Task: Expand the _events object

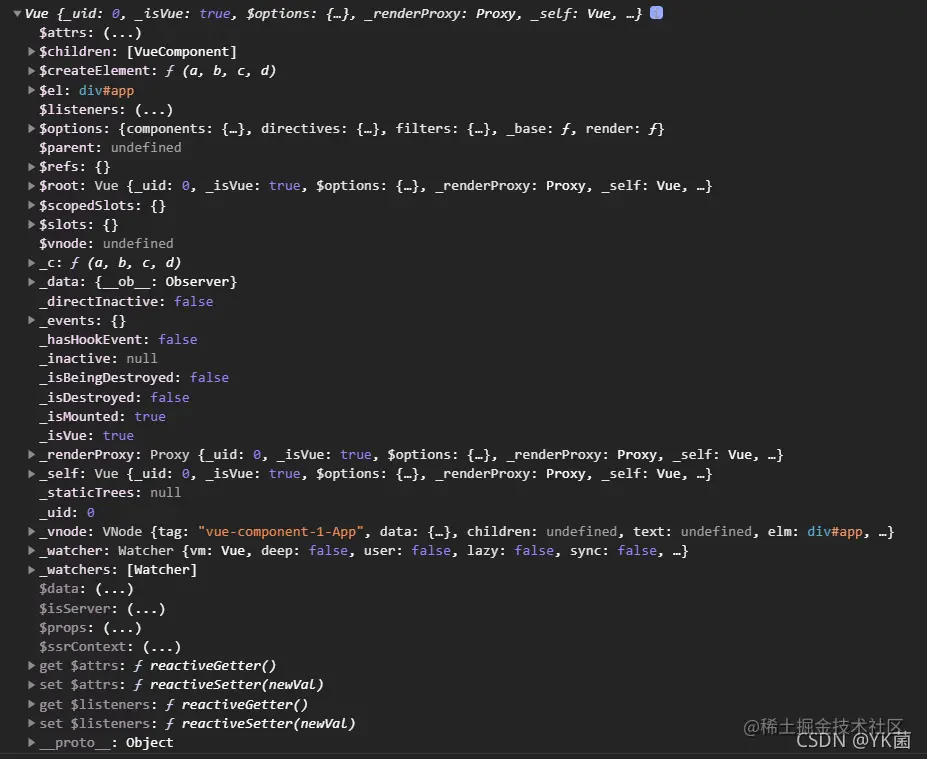Action: [31, 320]
